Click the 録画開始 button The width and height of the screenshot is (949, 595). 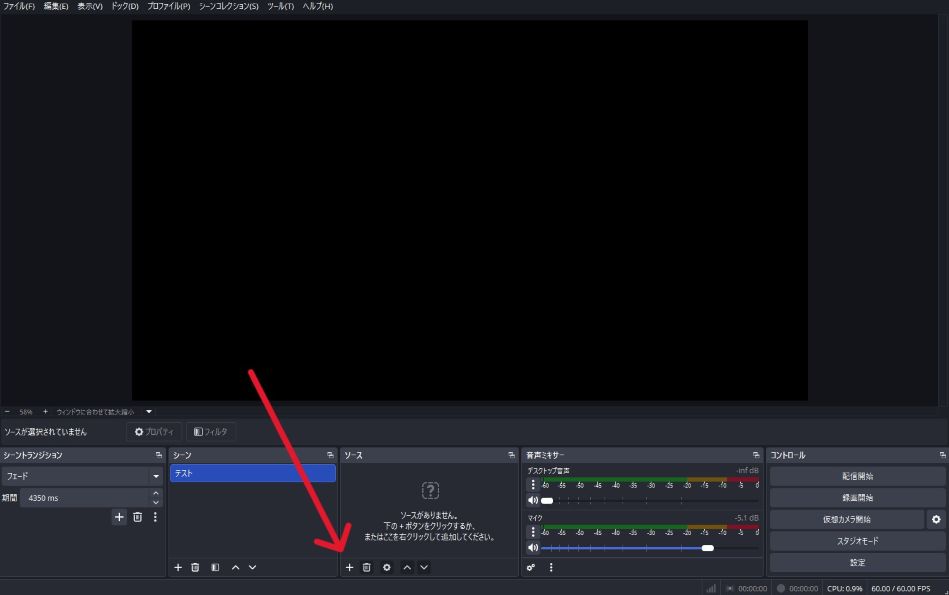pyautogui.click(x=857, y=498)
